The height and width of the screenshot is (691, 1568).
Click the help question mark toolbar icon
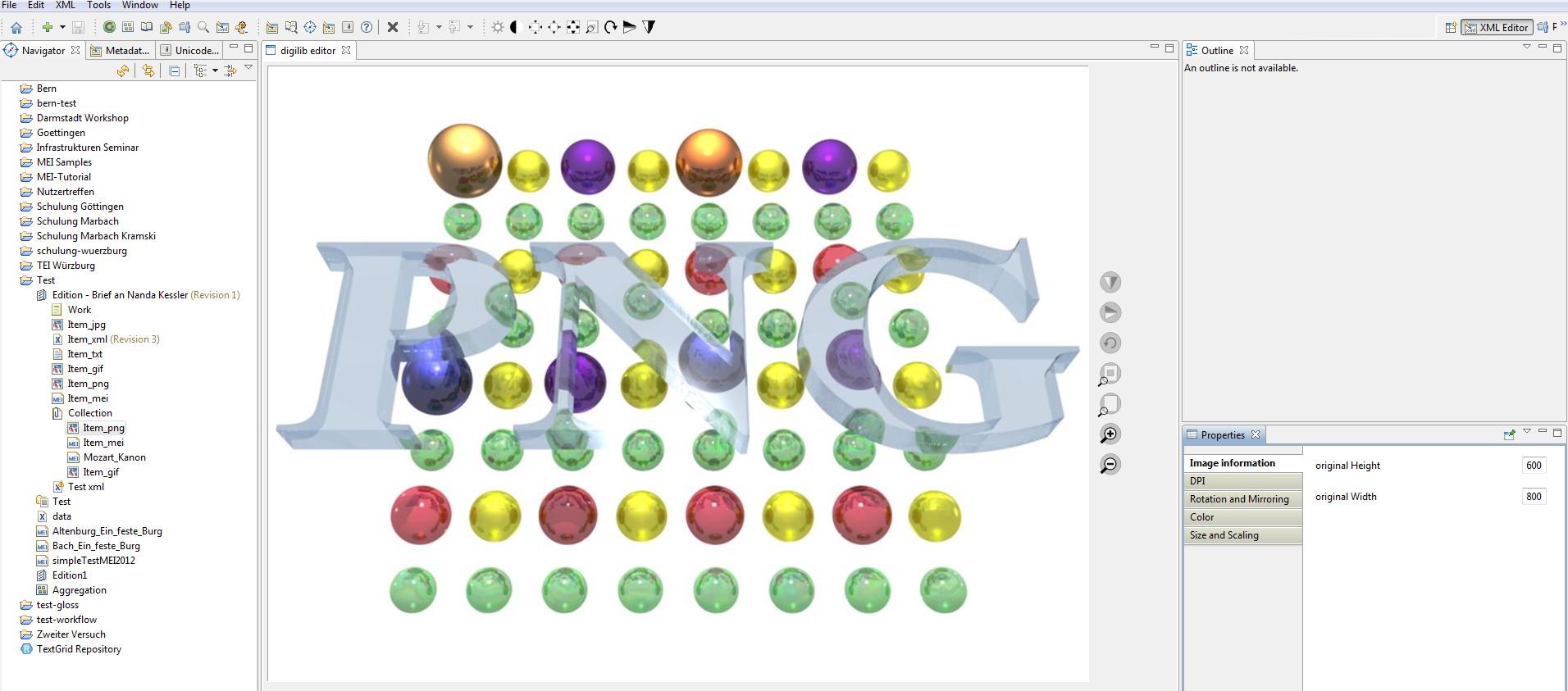click(x=367, y=27)
